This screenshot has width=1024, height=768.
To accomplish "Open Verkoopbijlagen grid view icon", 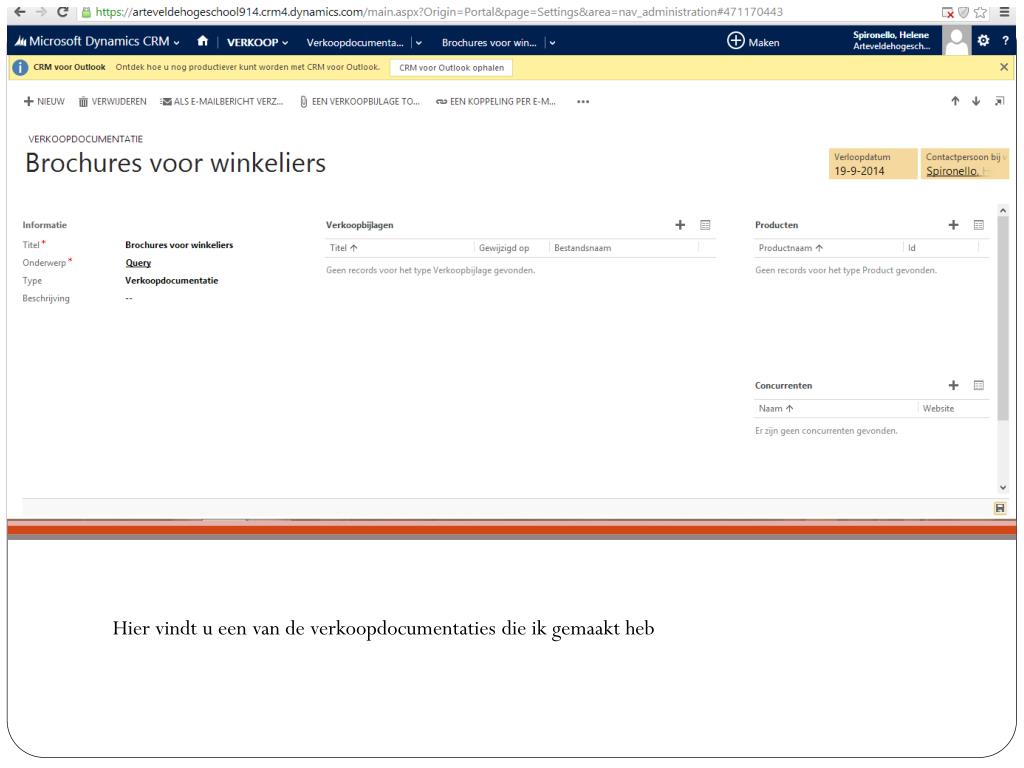I will tap(705, 225).
